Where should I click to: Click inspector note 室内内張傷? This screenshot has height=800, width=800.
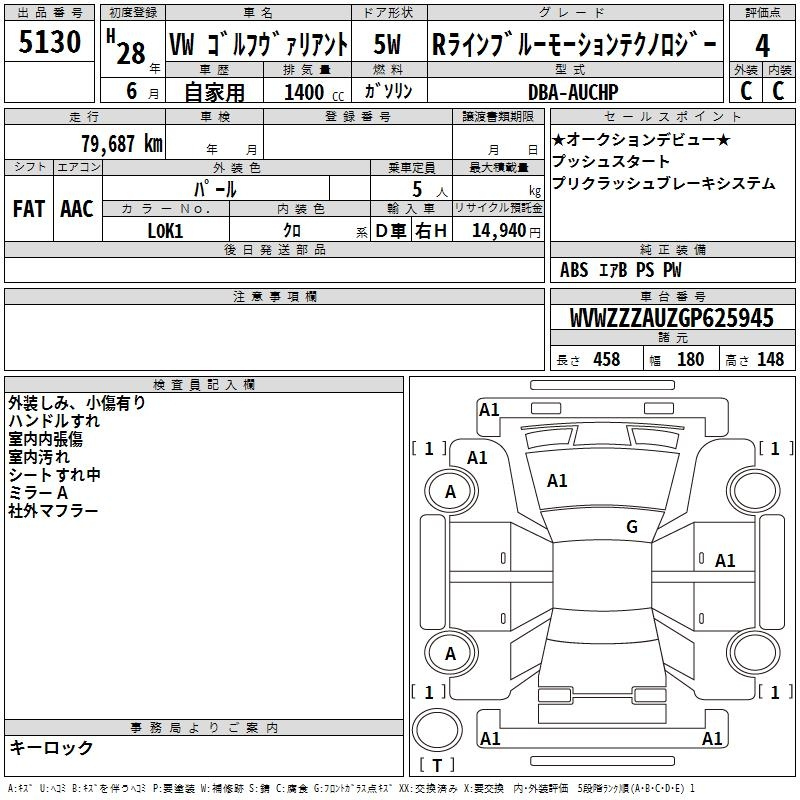tap(45, 439)
